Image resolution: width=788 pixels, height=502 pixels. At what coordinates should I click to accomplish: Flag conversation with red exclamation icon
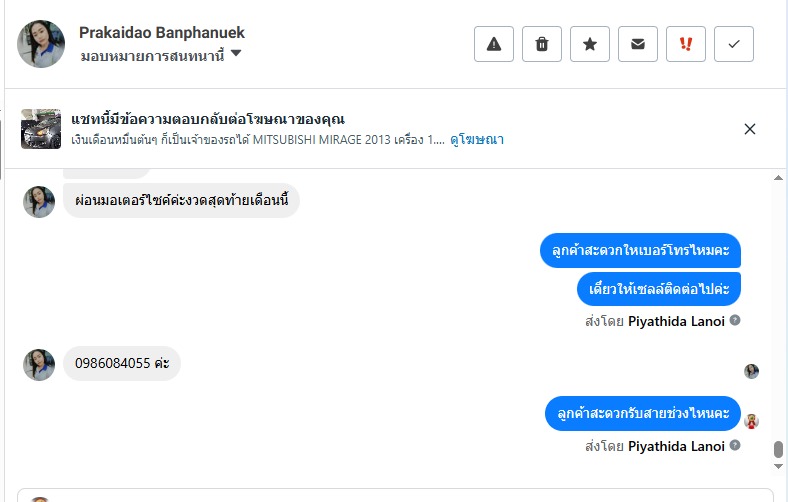pyautogui.click(x=686, y=44)
